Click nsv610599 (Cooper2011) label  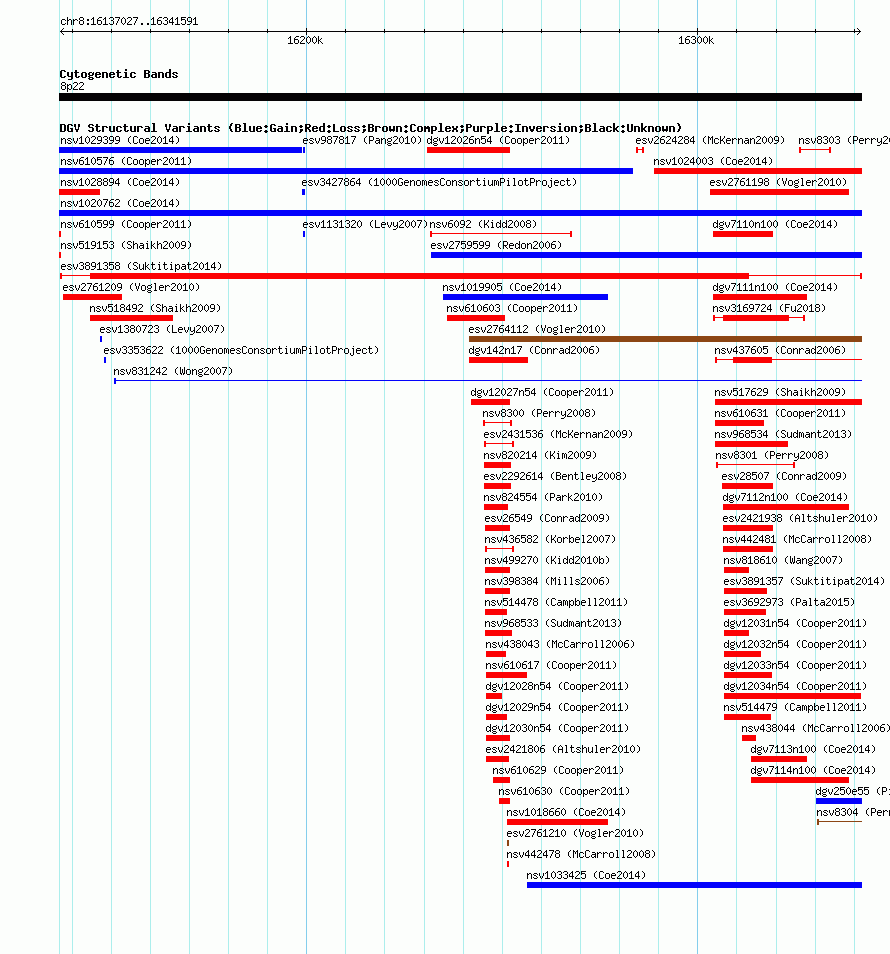126,225
